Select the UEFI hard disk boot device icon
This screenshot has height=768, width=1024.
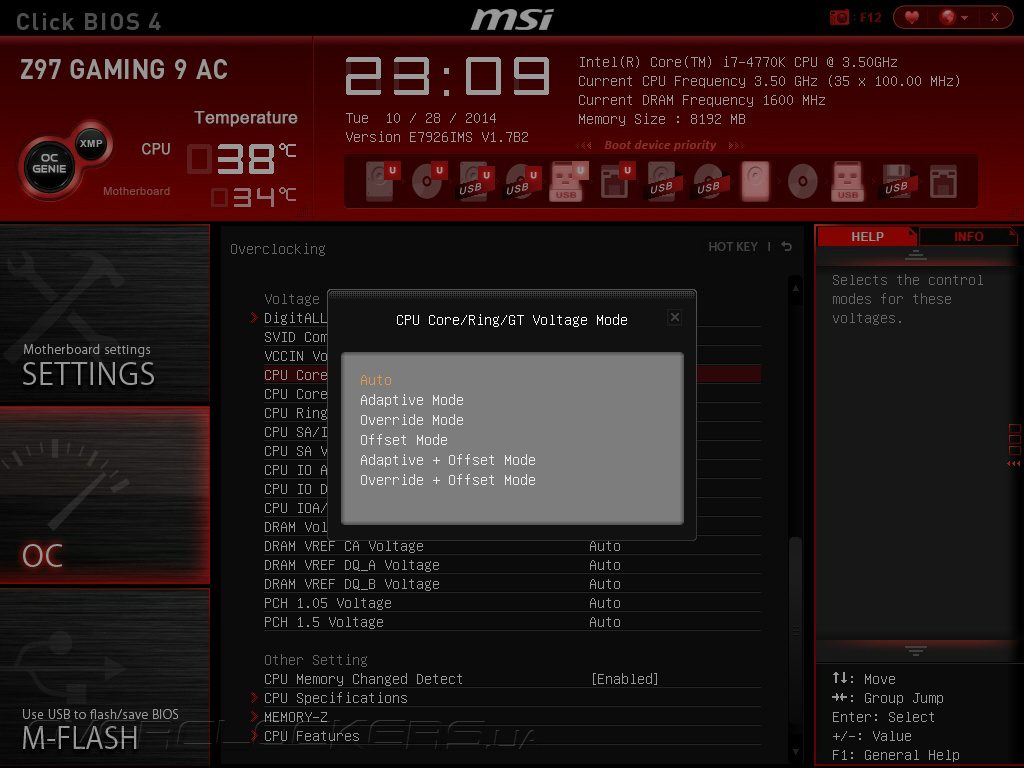[x=381, y=181]
